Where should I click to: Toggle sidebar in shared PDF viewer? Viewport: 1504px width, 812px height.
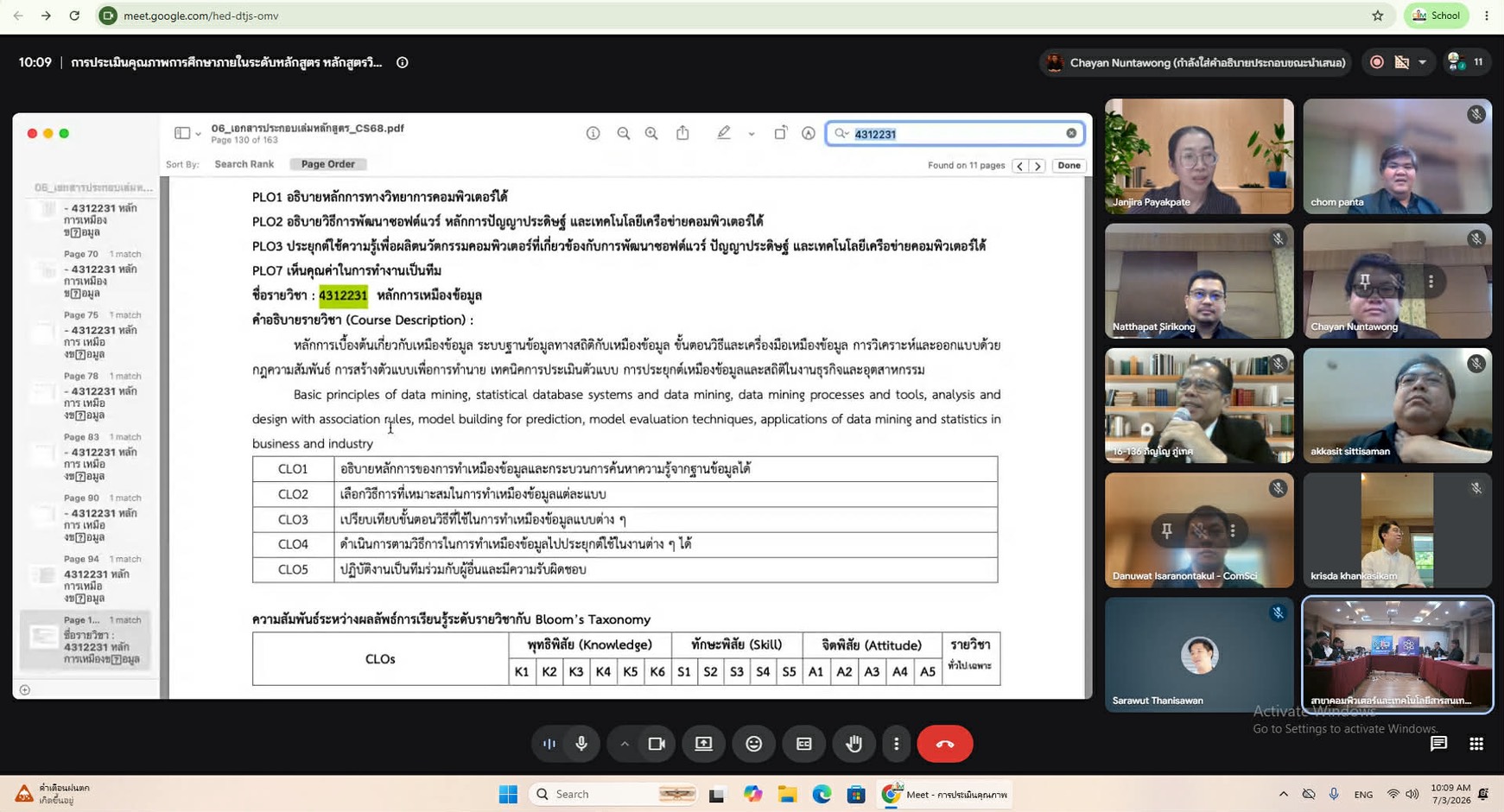tap(181, 133)
